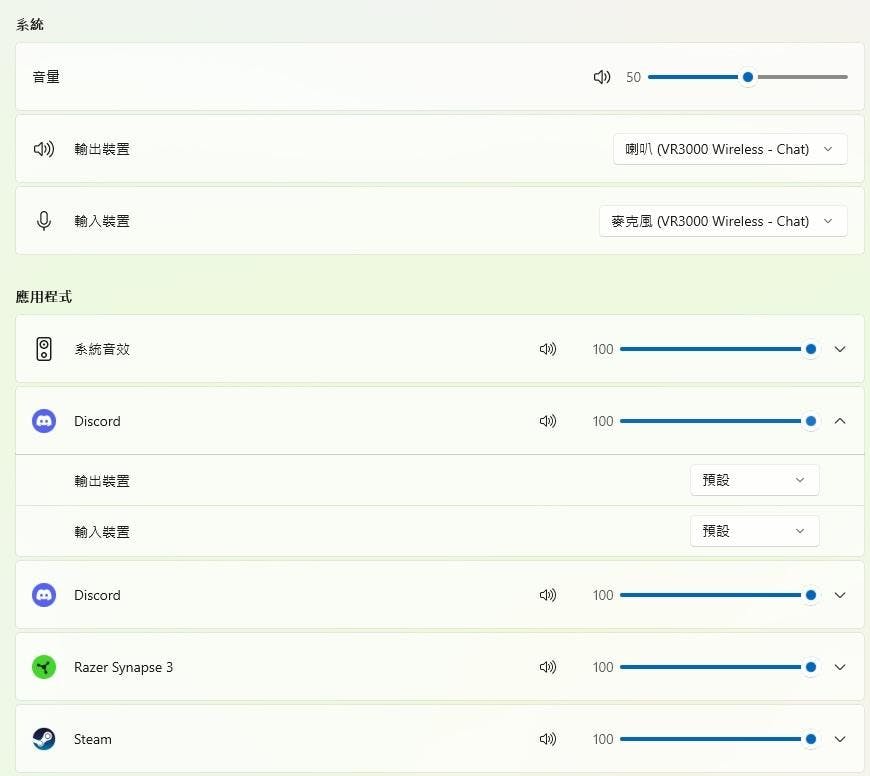Click the 系統音效 speaker box icon
Screen dimensions: 870x776
[x=44, y=349]
